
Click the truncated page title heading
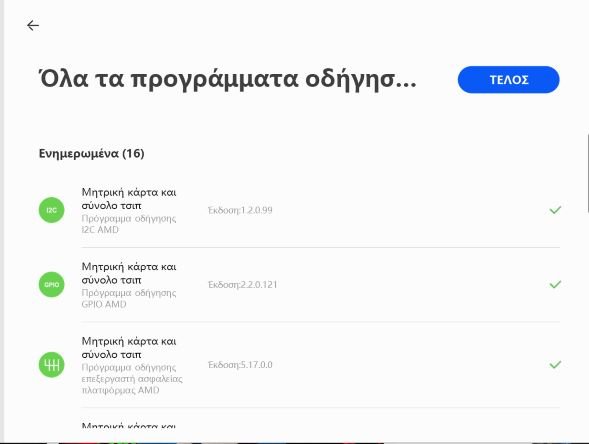pyautogui.click(x=228, y=79)
